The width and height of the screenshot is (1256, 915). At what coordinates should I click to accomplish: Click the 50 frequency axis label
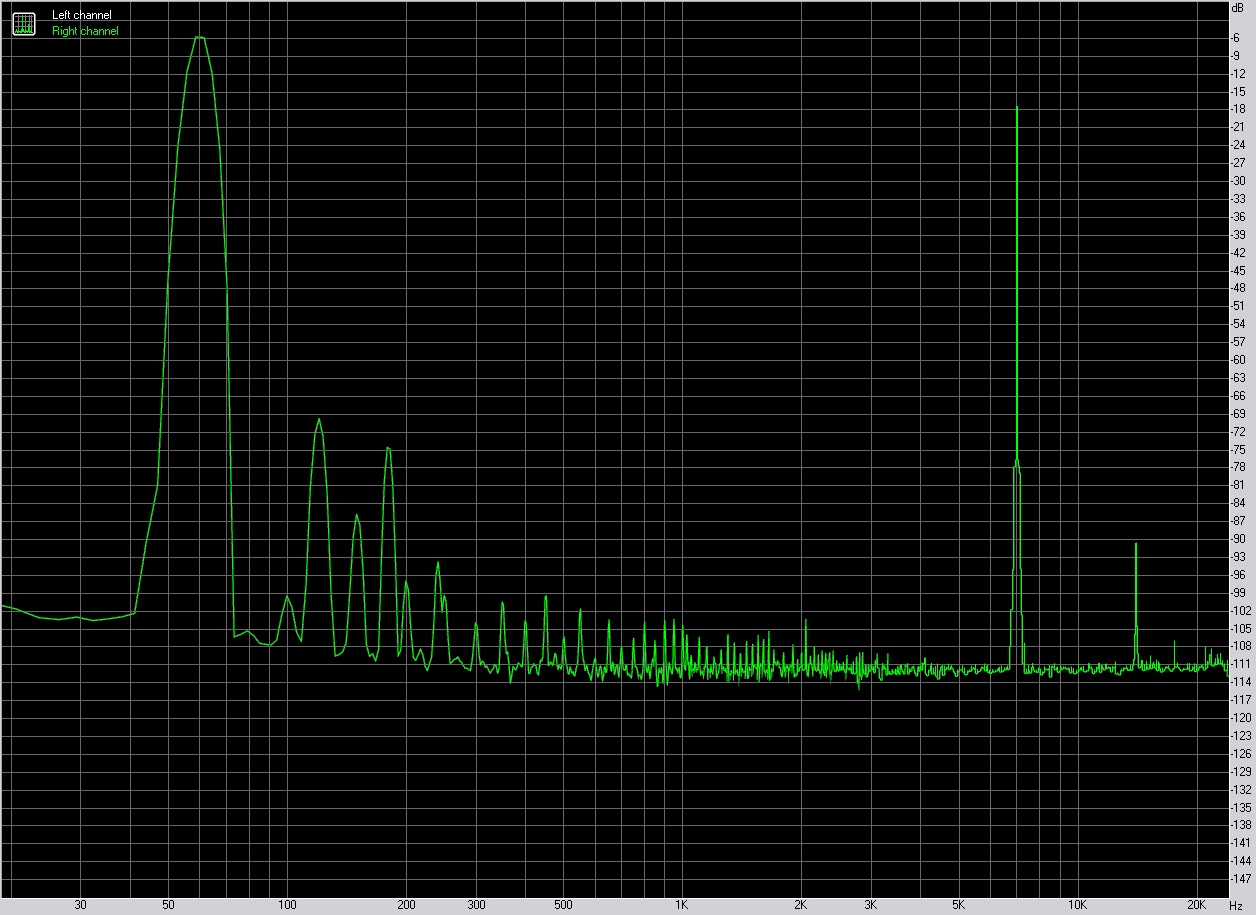point(168,905)
